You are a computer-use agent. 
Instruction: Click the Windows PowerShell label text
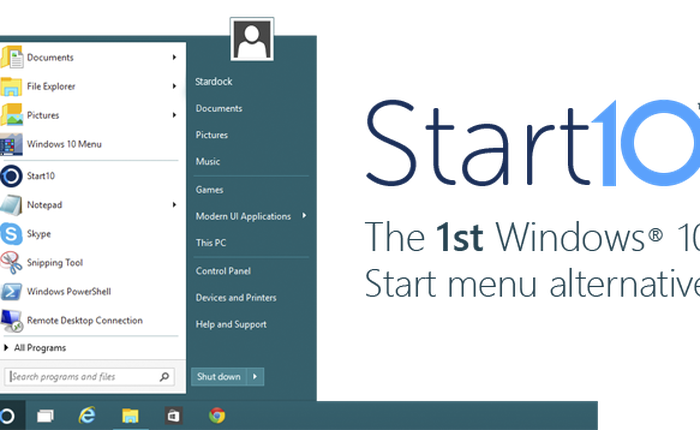point(69,292)
